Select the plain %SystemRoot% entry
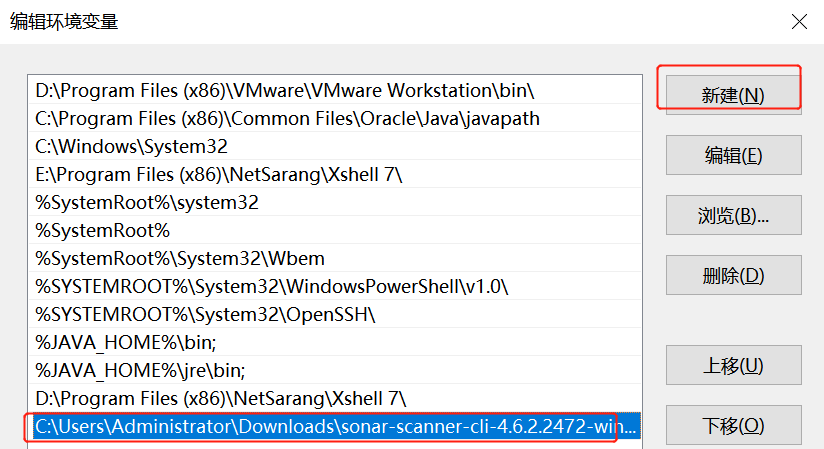The height and width of the screenshot is (449, 824). pos(335,230)
